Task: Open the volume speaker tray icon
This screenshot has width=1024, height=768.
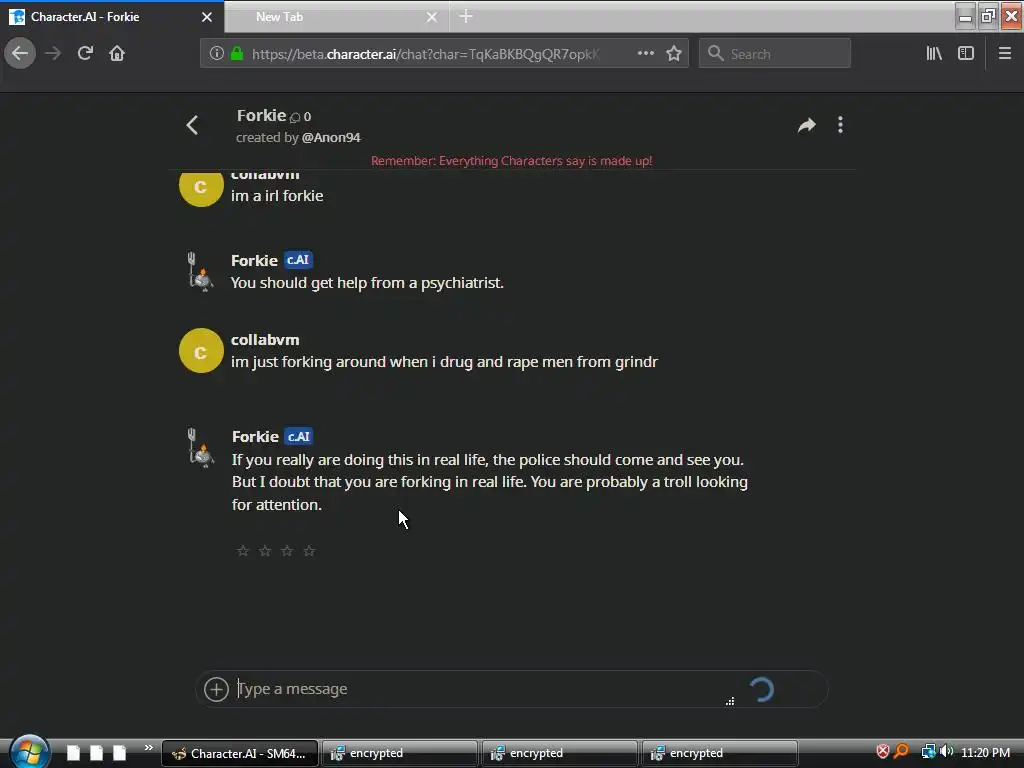Action: [x=947, y=752]
